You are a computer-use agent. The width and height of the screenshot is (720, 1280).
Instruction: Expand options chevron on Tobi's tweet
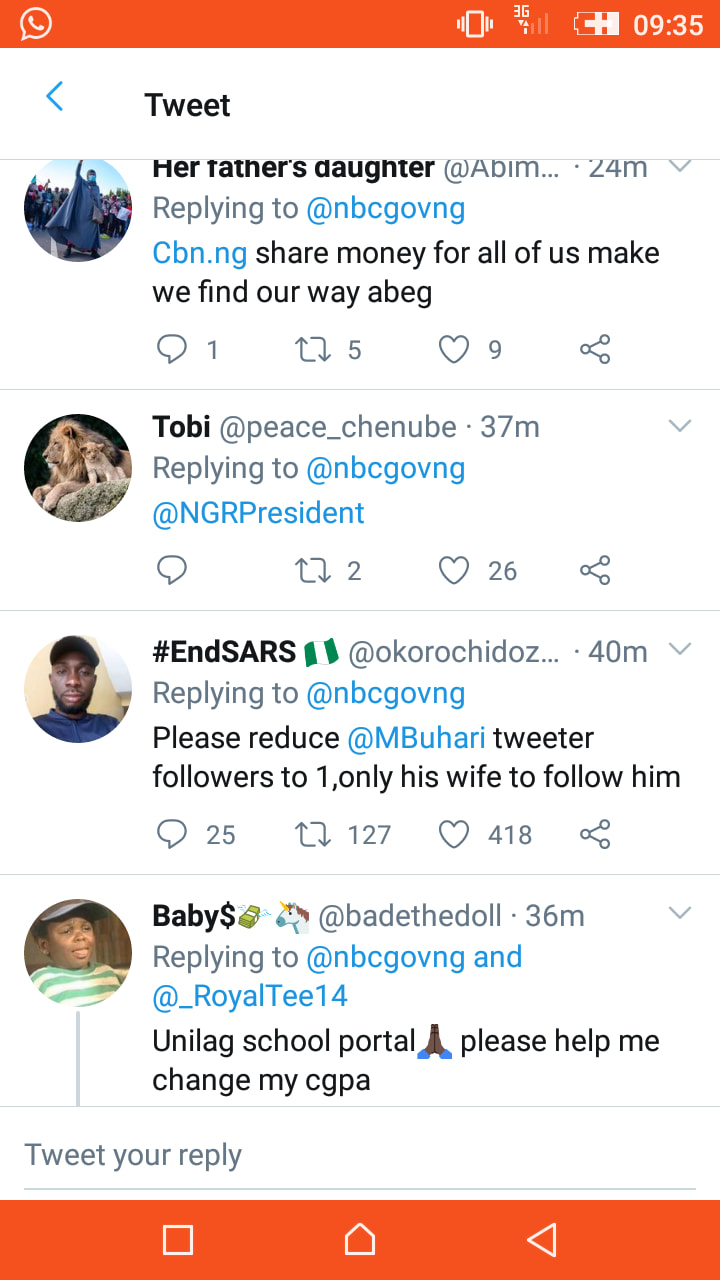(x=680, y=427)
